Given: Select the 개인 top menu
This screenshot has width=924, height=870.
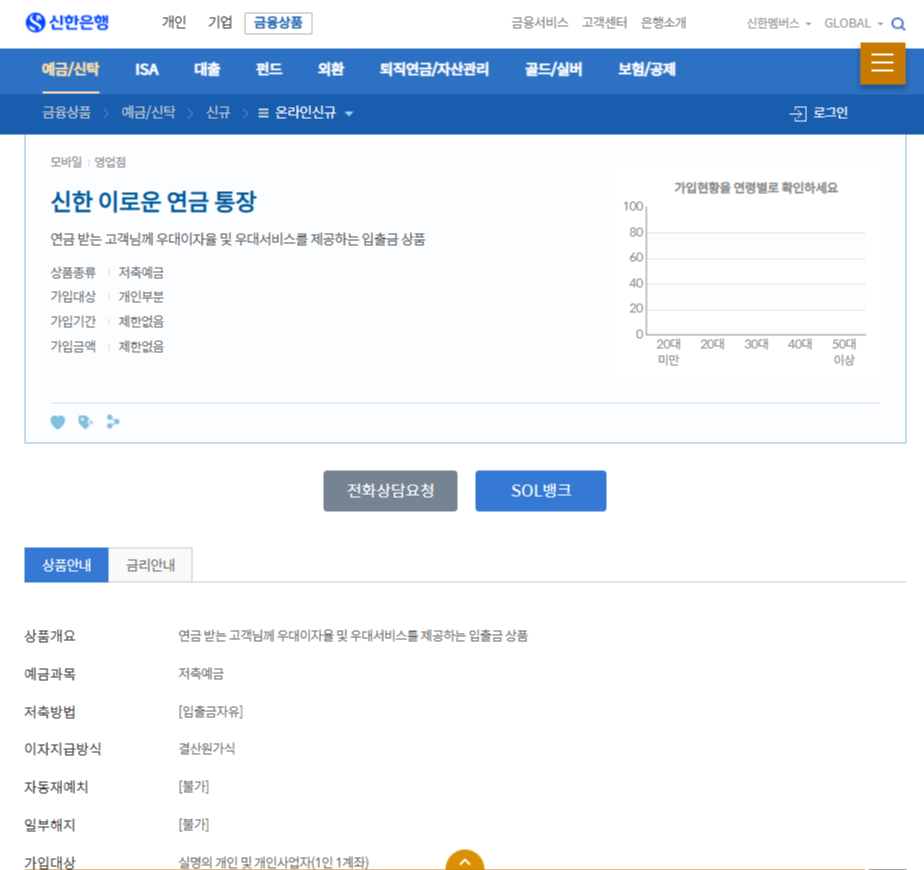Looking at the screenshot, I should (x=174, y=22).
